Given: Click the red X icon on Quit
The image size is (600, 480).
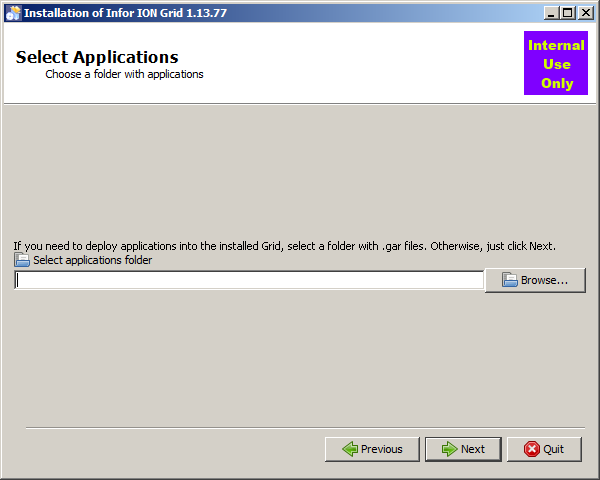Looking at the screenshot, I should coord(532,449).
